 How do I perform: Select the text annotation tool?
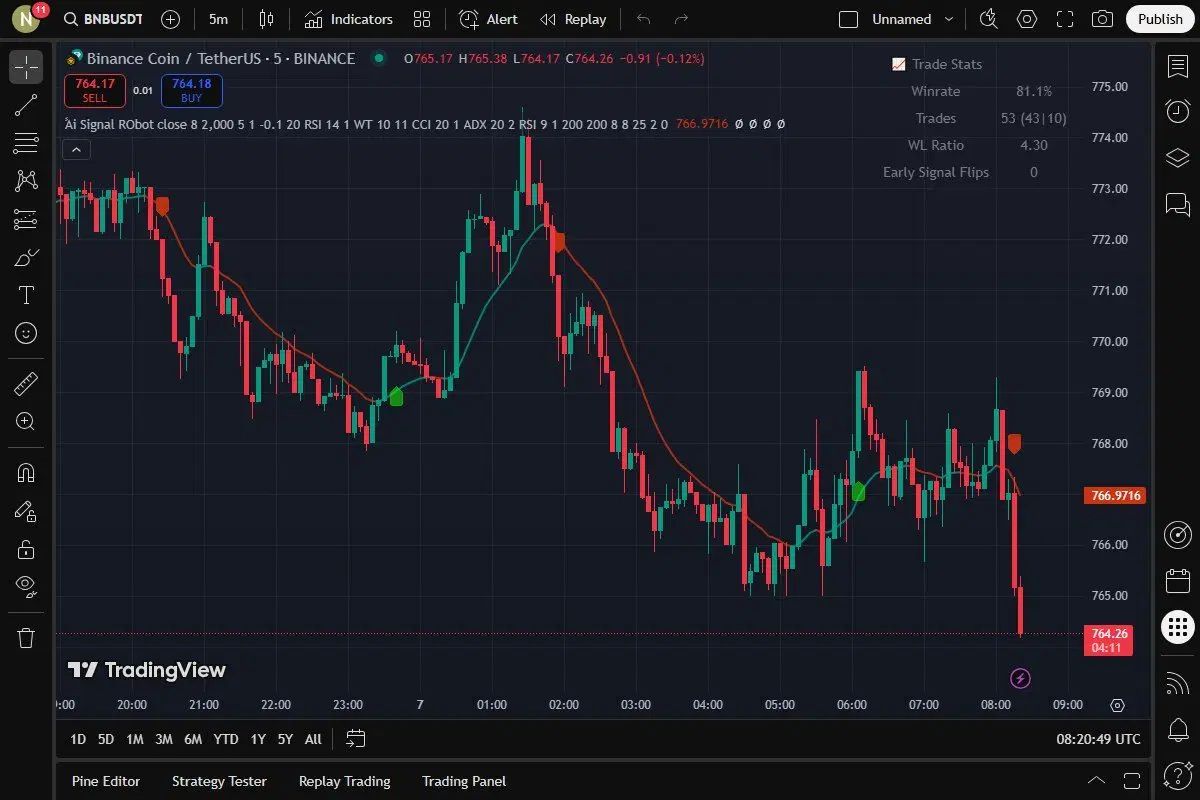tap(26, 295)
